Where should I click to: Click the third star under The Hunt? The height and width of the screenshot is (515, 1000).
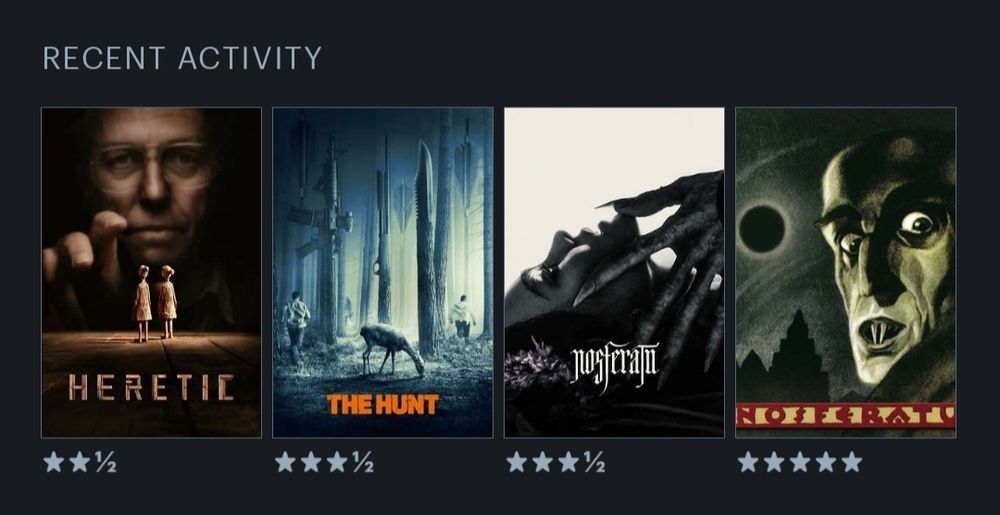point(337,462)
